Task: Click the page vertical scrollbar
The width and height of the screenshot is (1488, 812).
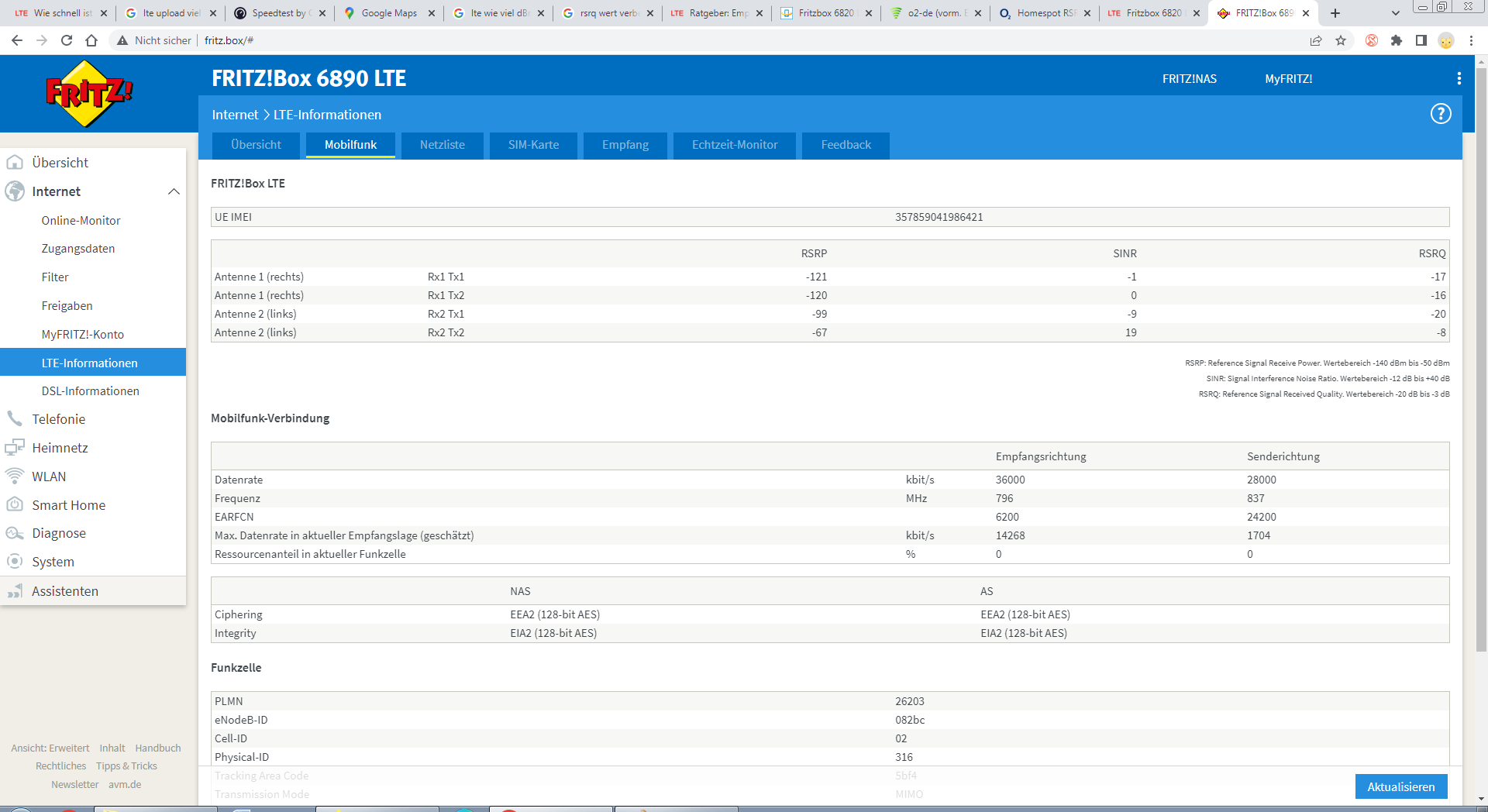Action: point(1481,360)
